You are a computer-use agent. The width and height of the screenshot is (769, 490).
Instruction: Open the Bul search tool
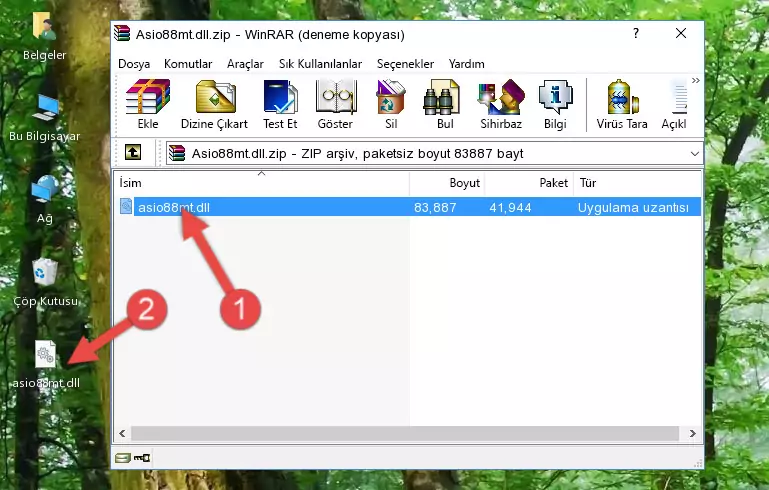[x=444, y=104]
